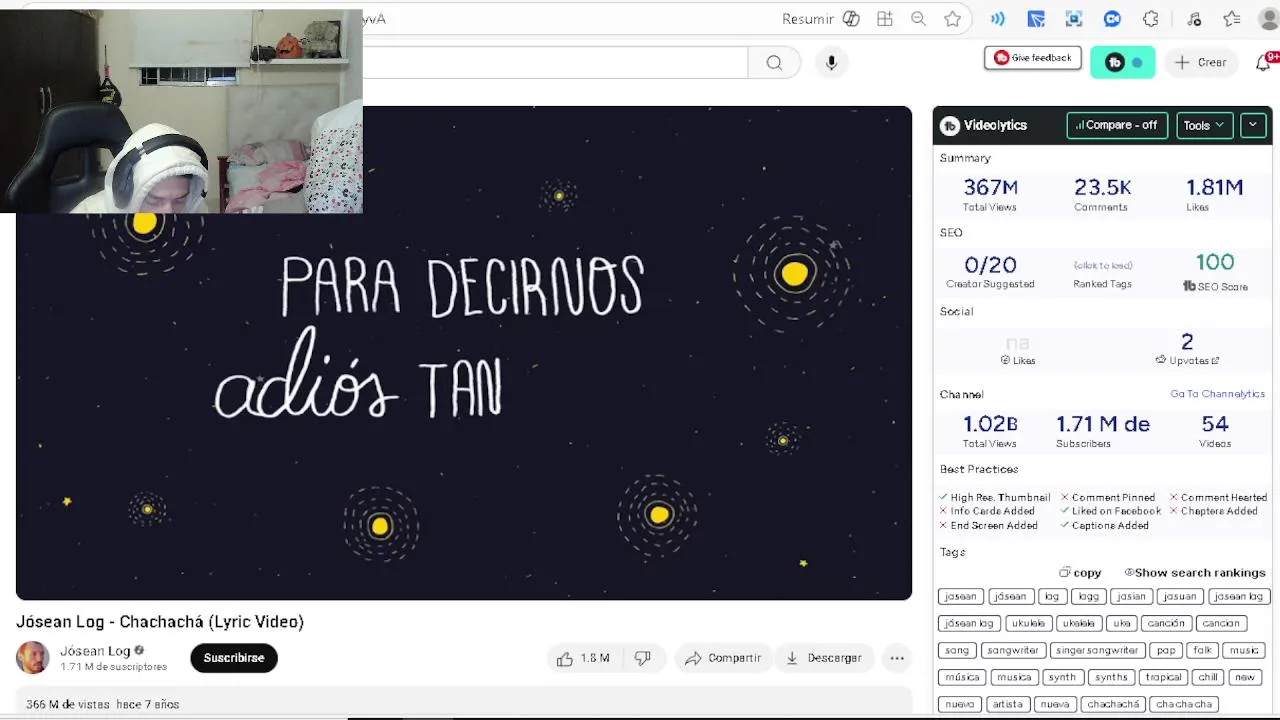
Task: Click the blue sound-wave extension icon
Action: point(997,19)
